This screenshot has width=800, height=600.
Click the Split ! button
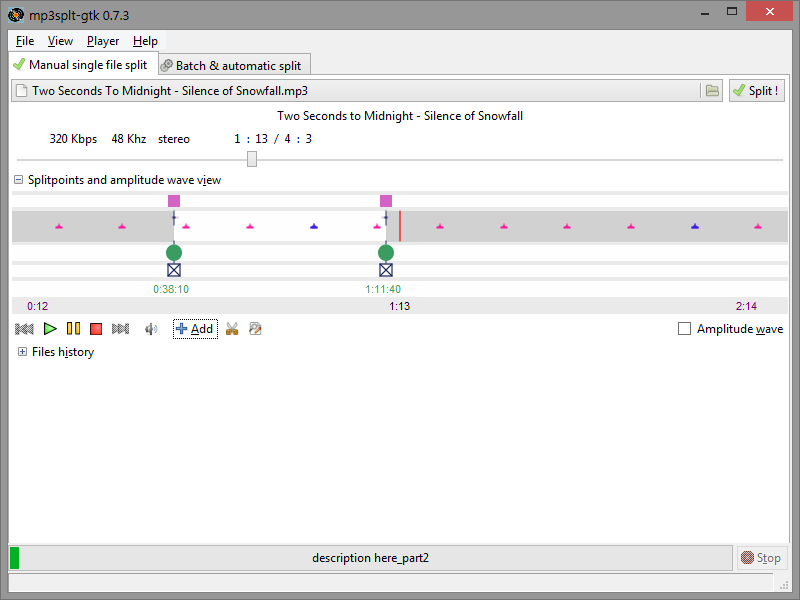(756, 91)
